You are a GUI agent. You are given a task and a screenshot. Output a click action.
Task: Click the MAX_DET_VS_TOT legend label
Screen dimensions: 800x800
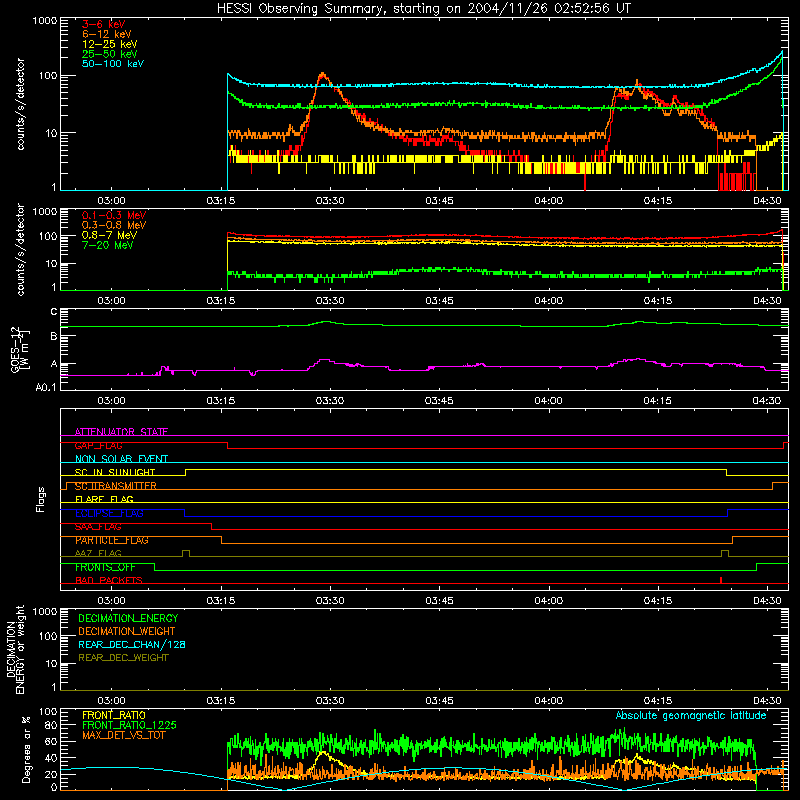pos(124,735)
